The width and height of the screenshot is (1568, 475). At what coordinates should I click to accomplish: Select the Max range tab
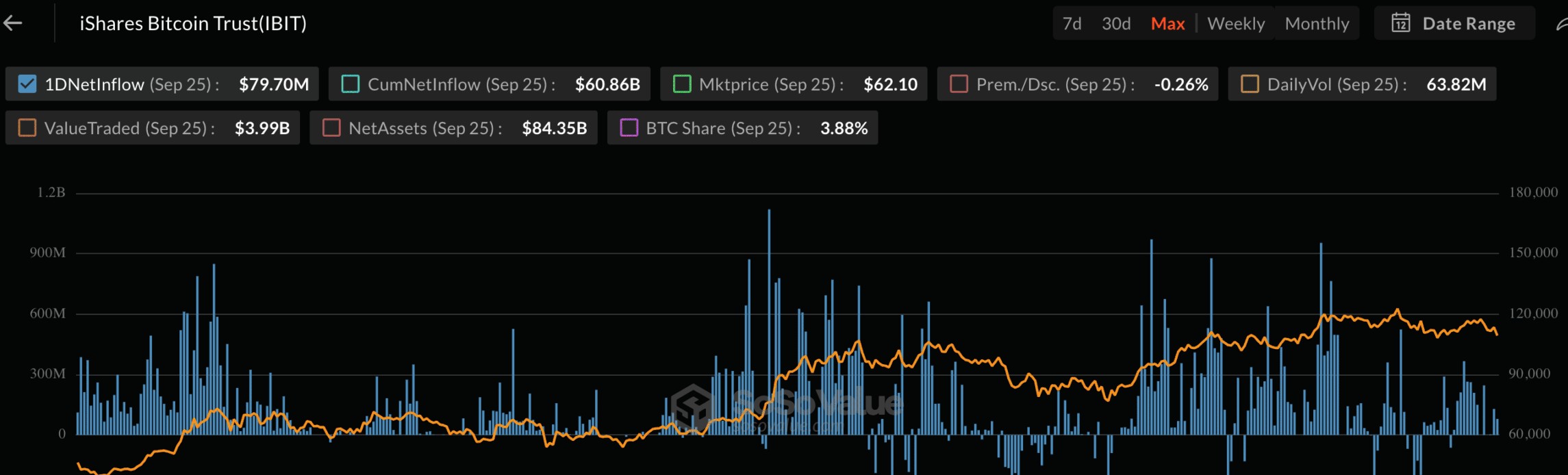1167,23
